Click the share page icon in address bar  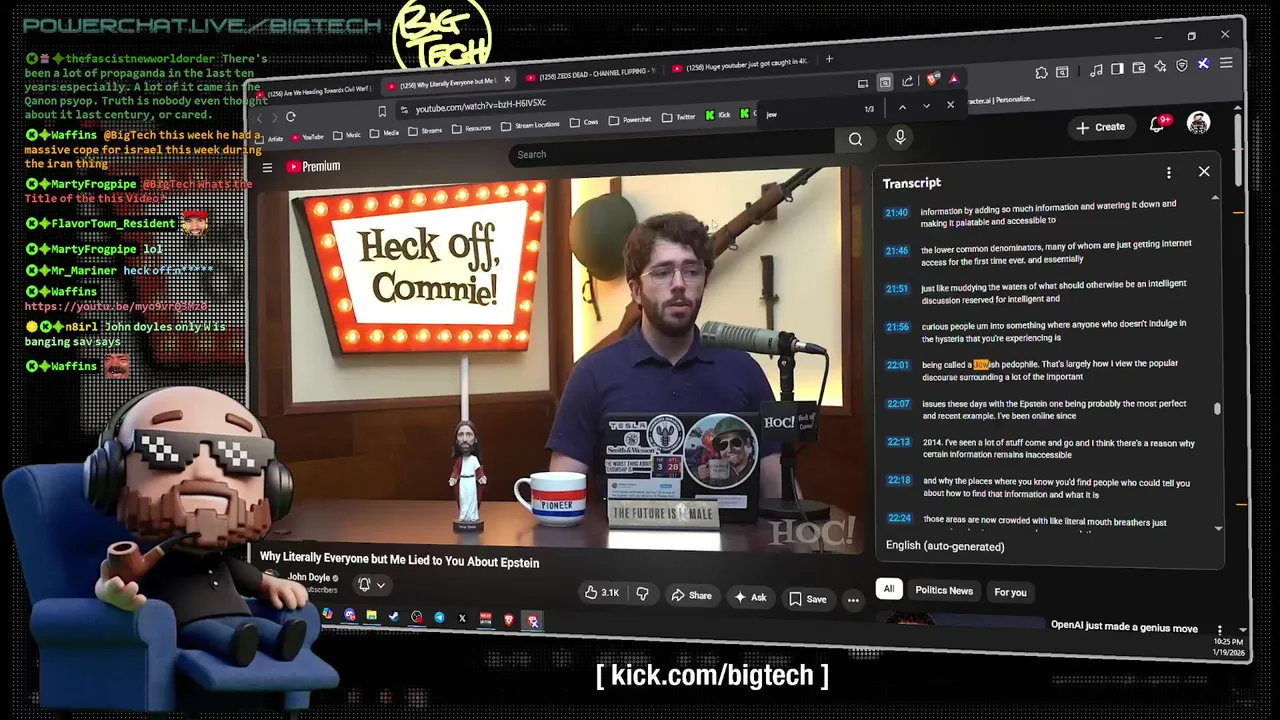[907, 81]
